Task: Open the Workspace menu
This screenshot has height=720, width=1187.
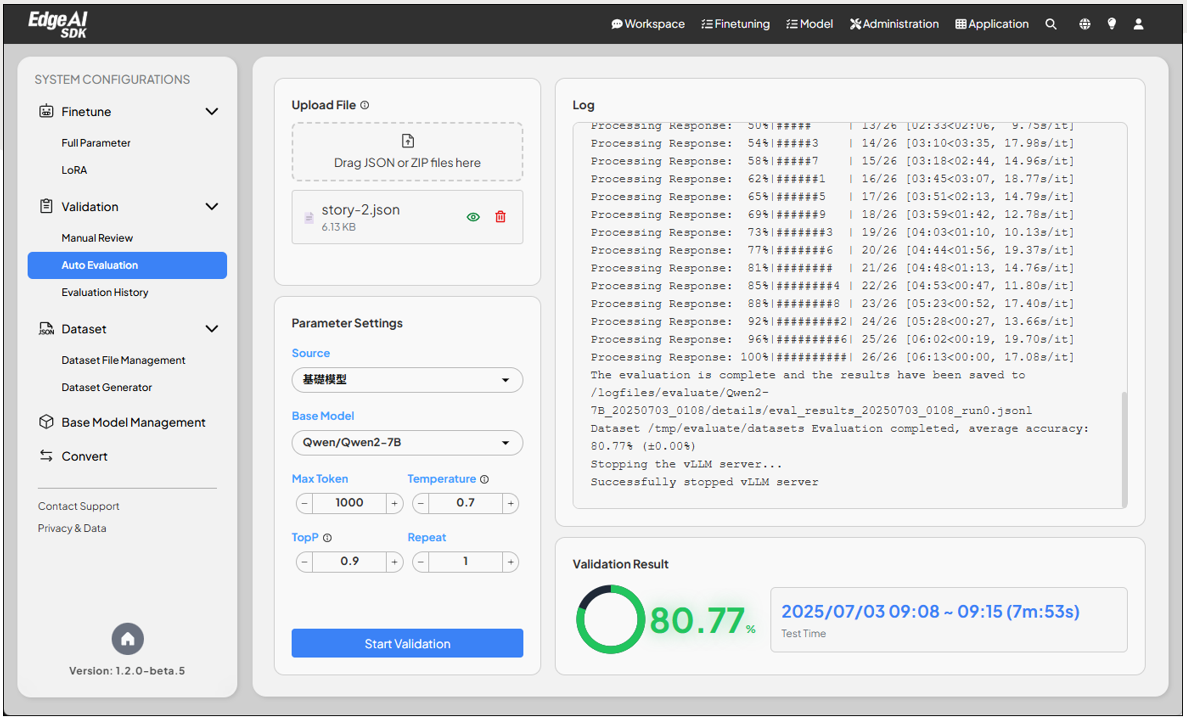Action: click(x=648, y=24)
